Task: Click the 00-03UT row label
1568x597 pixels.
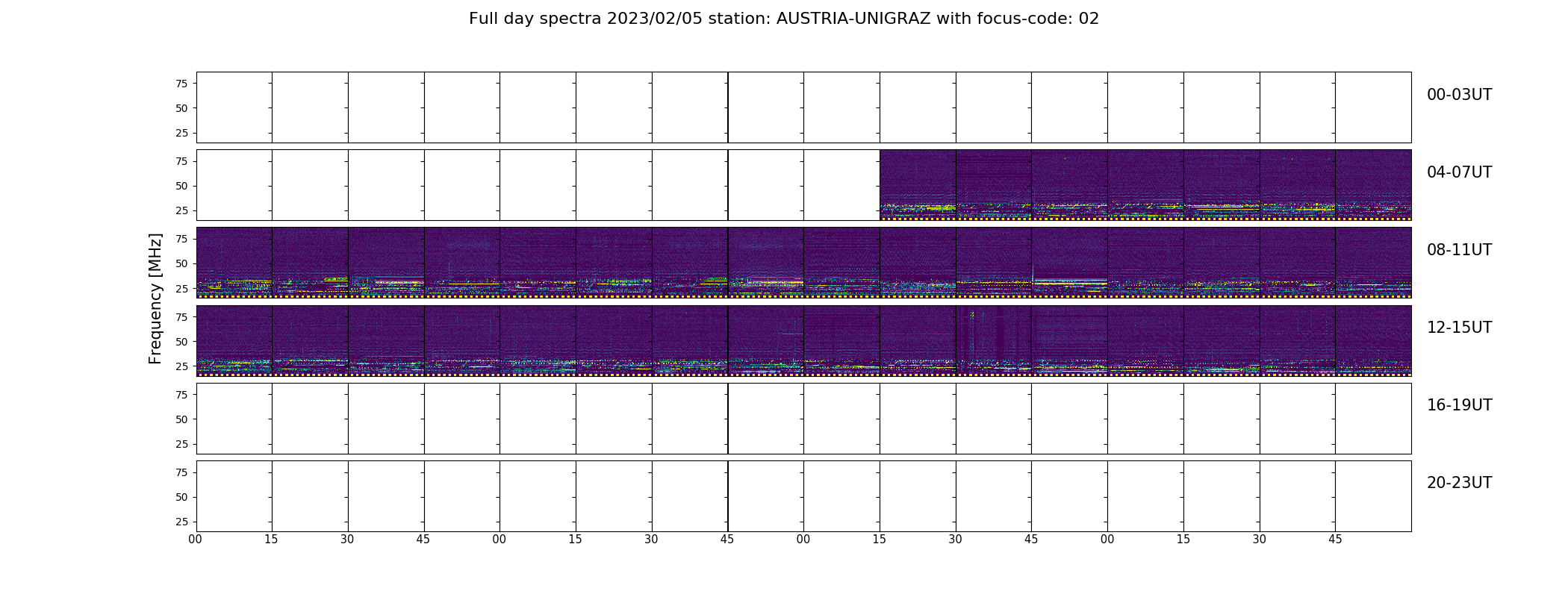Action: 1459,95
